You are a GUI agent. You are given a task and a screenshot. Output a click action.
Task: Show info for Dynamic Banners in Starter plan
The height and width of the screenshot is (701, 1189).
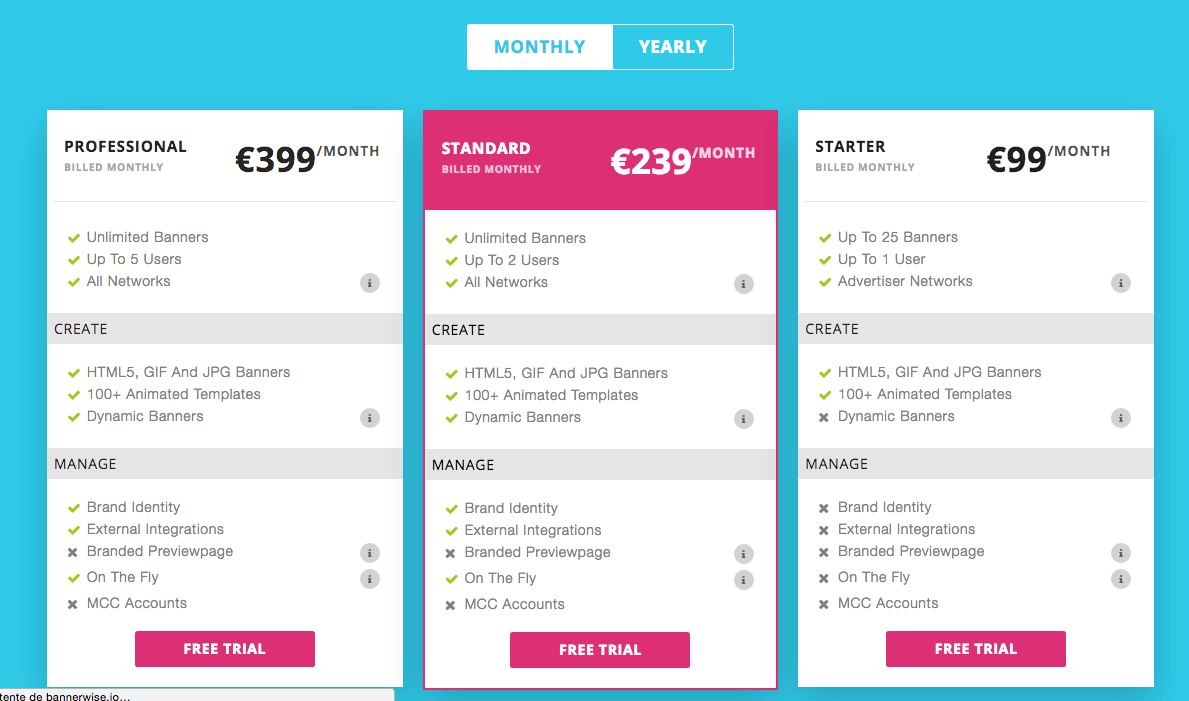[x=1121, y=418]
